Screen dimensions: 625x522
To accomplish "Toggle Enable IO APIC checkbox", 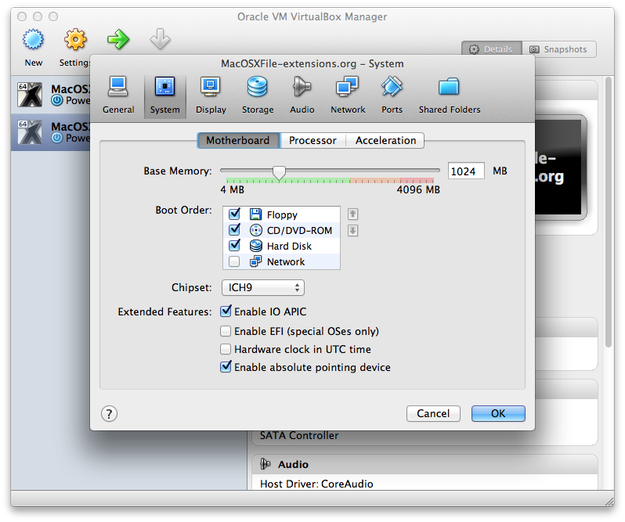I will pyautogui.click(x=226, y=311).
